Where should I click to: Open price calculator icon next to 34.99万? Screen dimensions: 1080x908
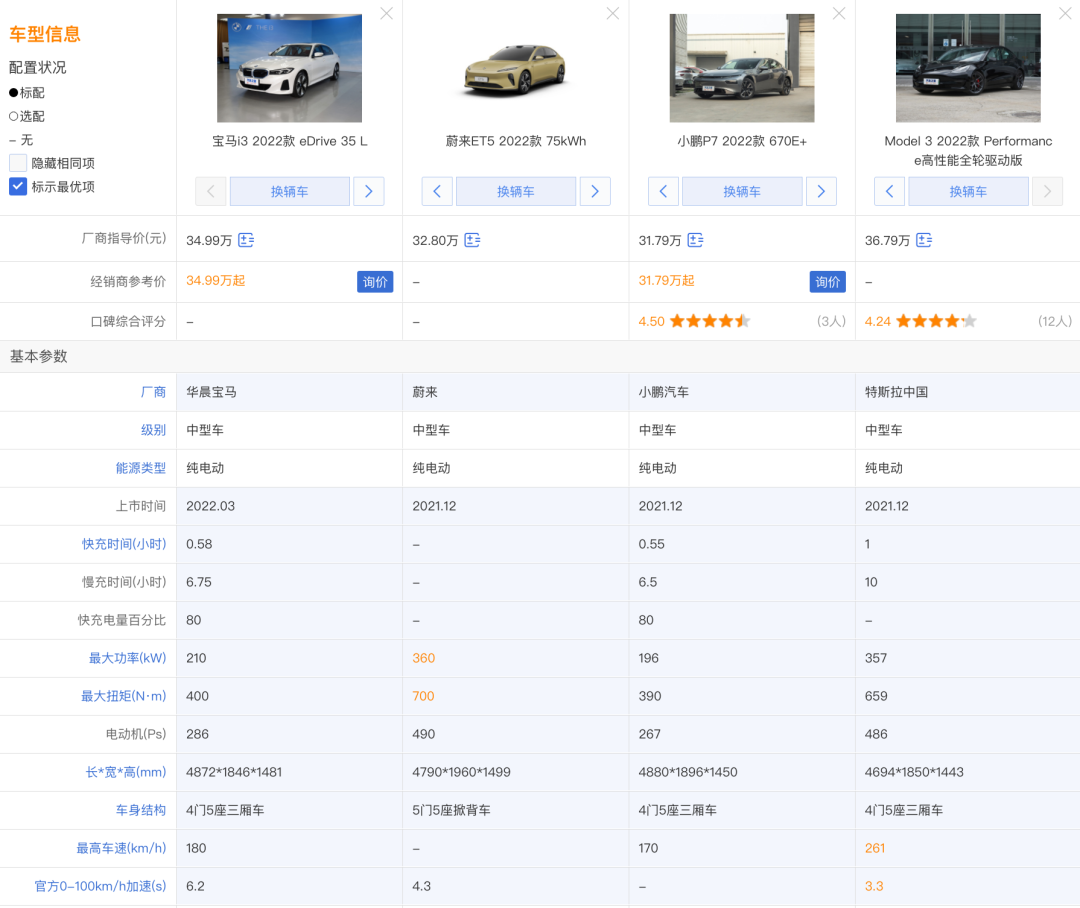pos(246,240)
